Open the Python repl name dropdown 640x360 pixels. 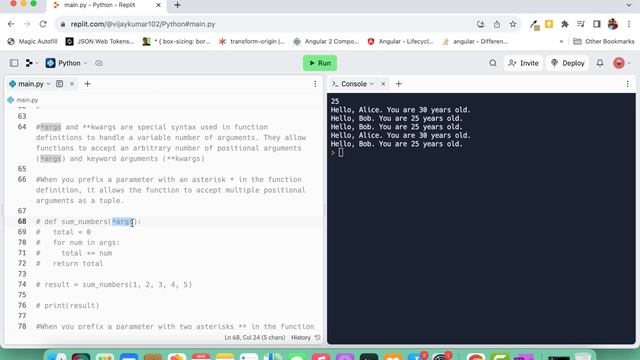[x=67, y=63]
